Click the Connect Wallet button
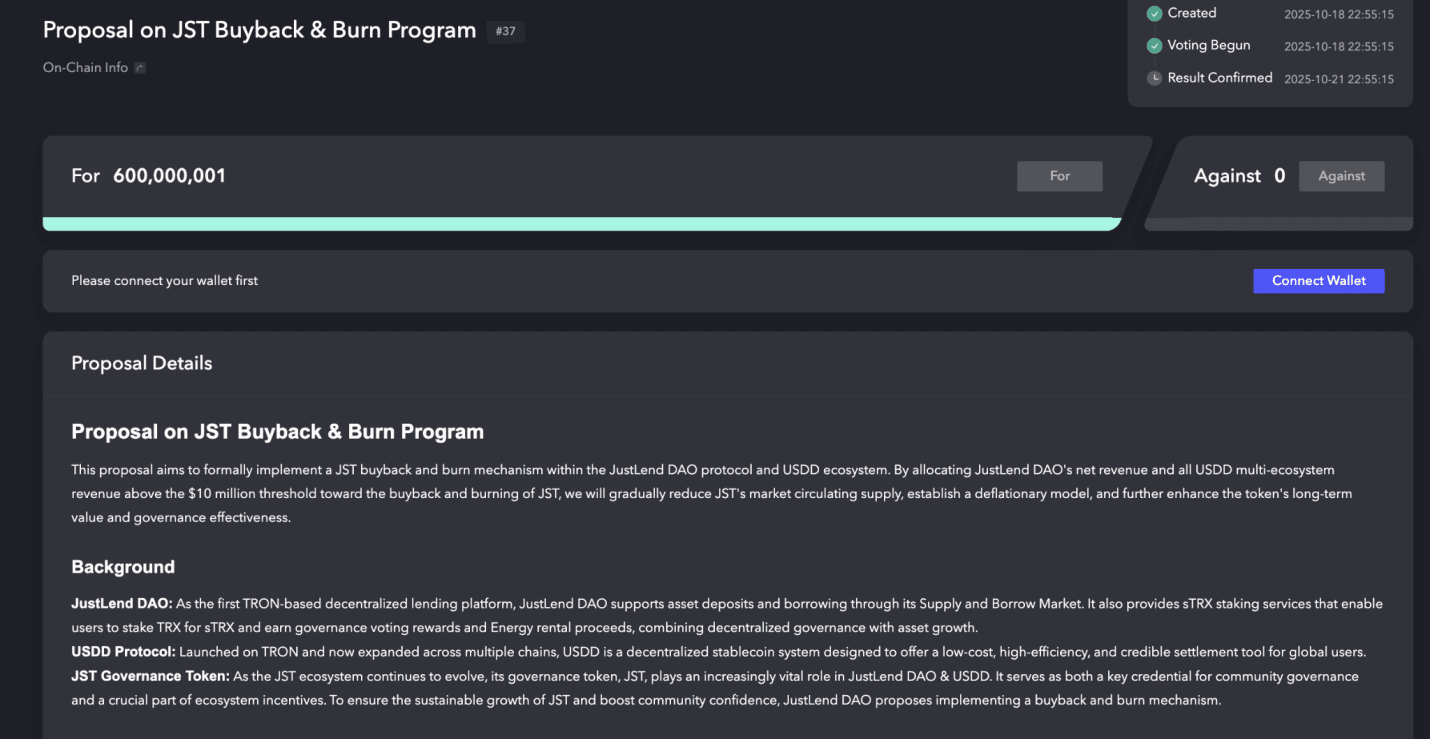1430x739 pixels. click(1319, 281)
